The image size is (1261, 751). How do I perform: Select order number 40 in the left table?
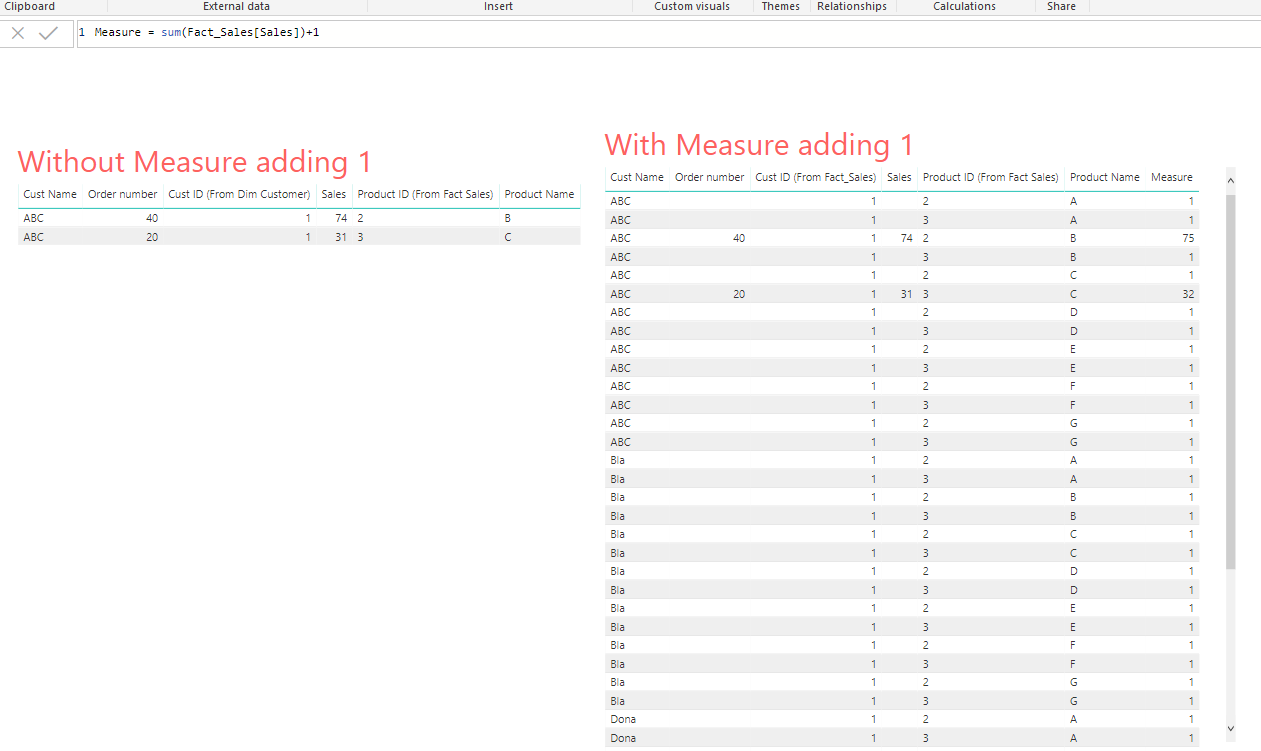(x=152, y=218)
